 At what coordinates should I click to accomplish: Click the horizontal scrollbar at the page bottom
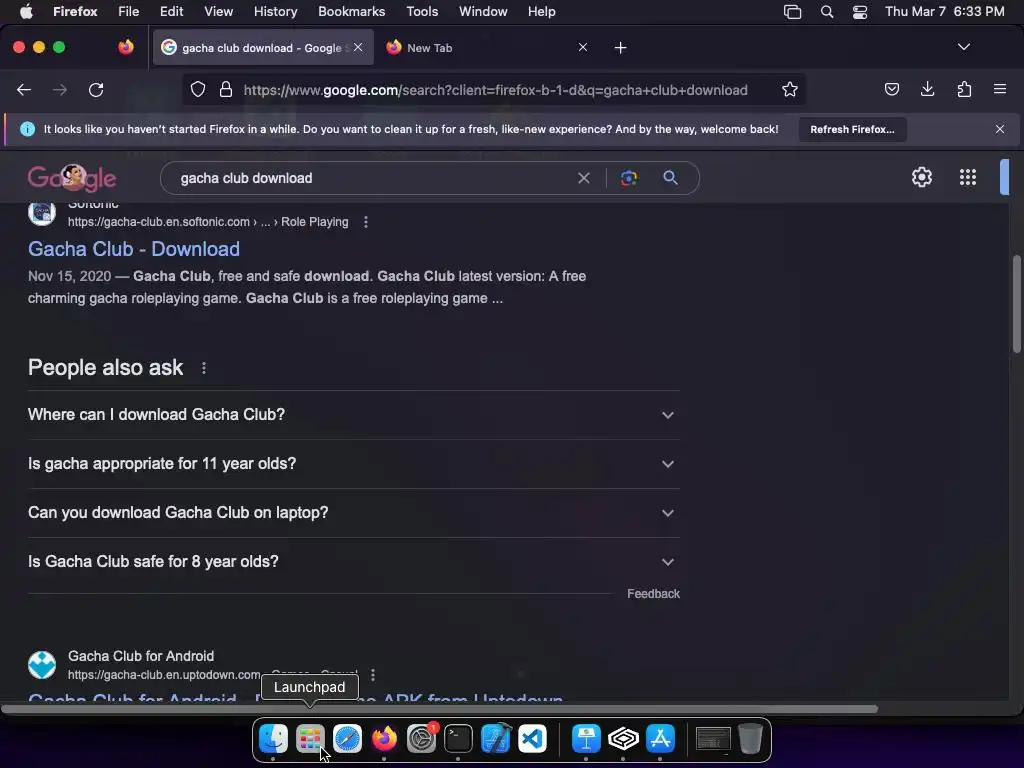pyautogui.click(x=439, y=709)
